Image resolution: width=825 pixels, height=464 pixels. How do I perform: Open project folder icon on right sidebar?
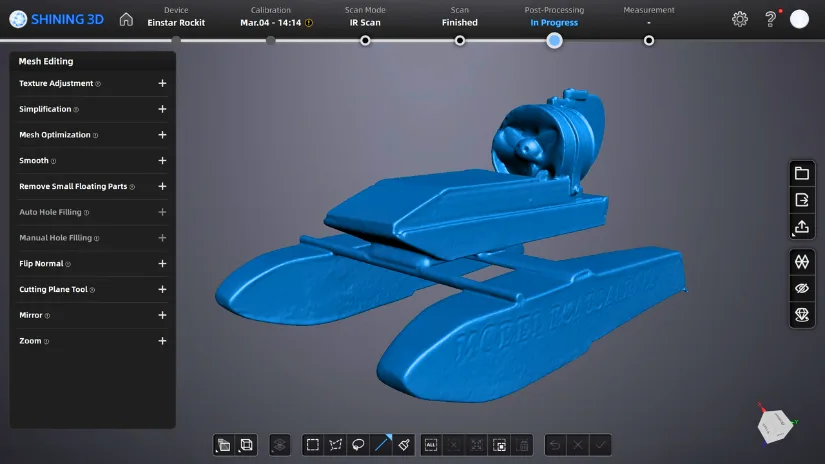pos(802,173)
